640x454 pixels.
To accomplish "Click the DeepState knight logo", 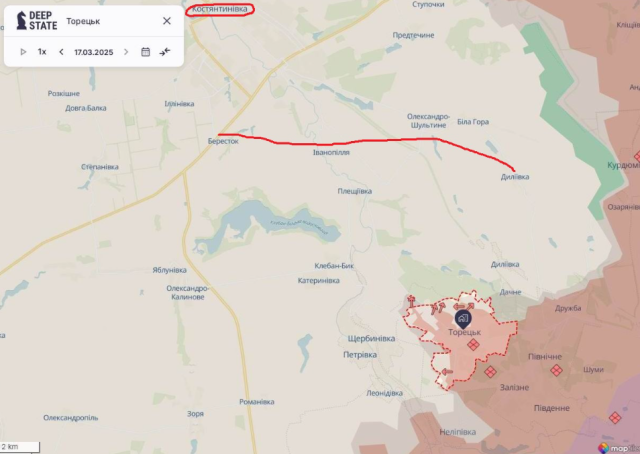I will coord(21,20).
